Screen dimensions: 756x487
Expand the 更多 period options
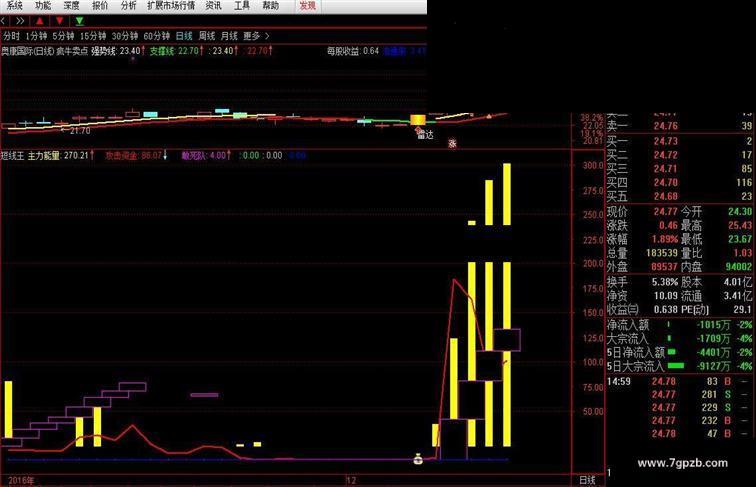(x=256, y=36)
